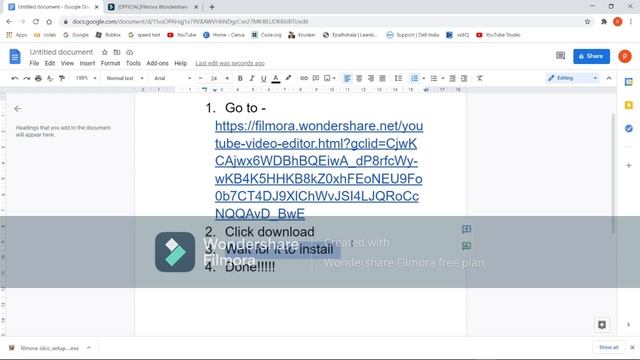
Task: Click the Undo icon in toolbar
Action: pos(15,78)
